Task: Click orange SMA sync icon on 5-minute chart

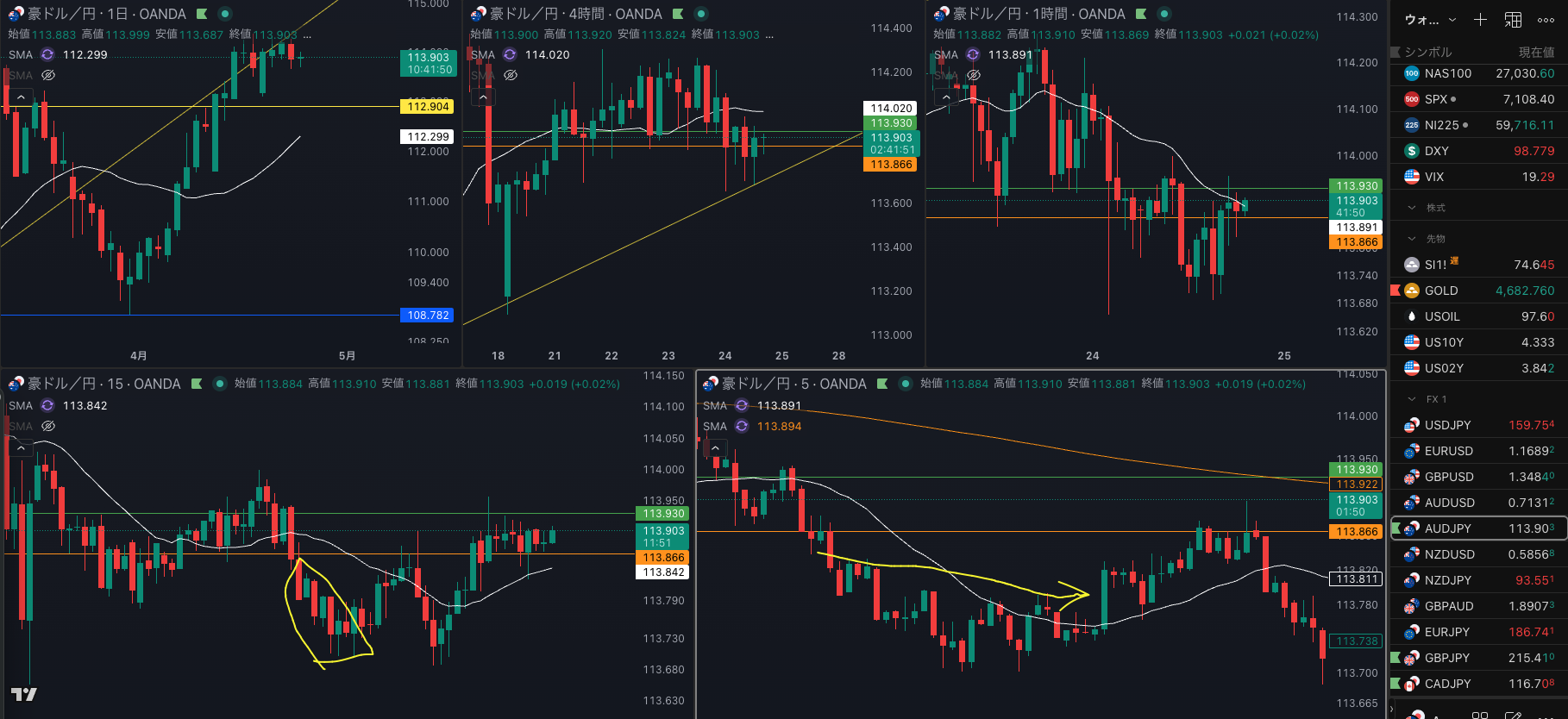Action: [x=741, y=427]
